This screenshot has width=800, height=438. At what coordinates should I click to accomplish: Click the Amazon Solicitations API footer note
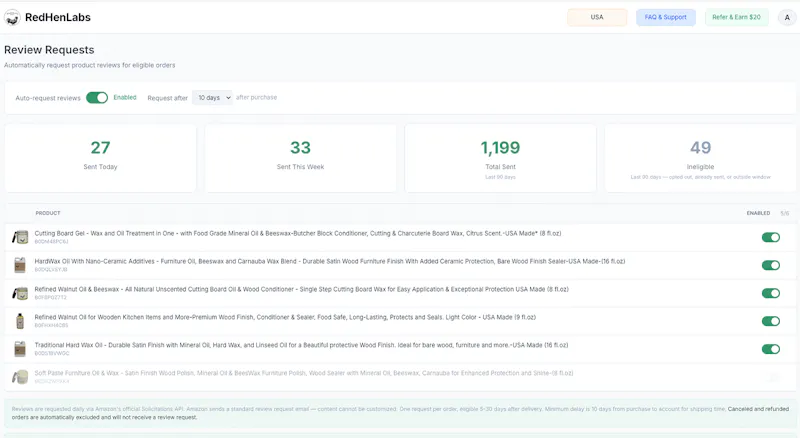coord(400,413)
